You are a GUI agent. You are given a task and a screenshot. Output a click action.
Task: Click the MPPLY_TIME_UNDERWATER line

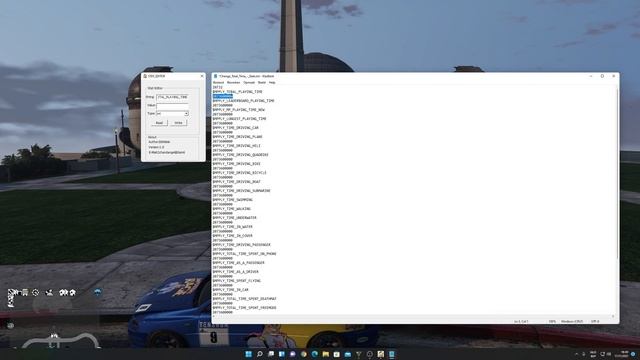[235, 218]
